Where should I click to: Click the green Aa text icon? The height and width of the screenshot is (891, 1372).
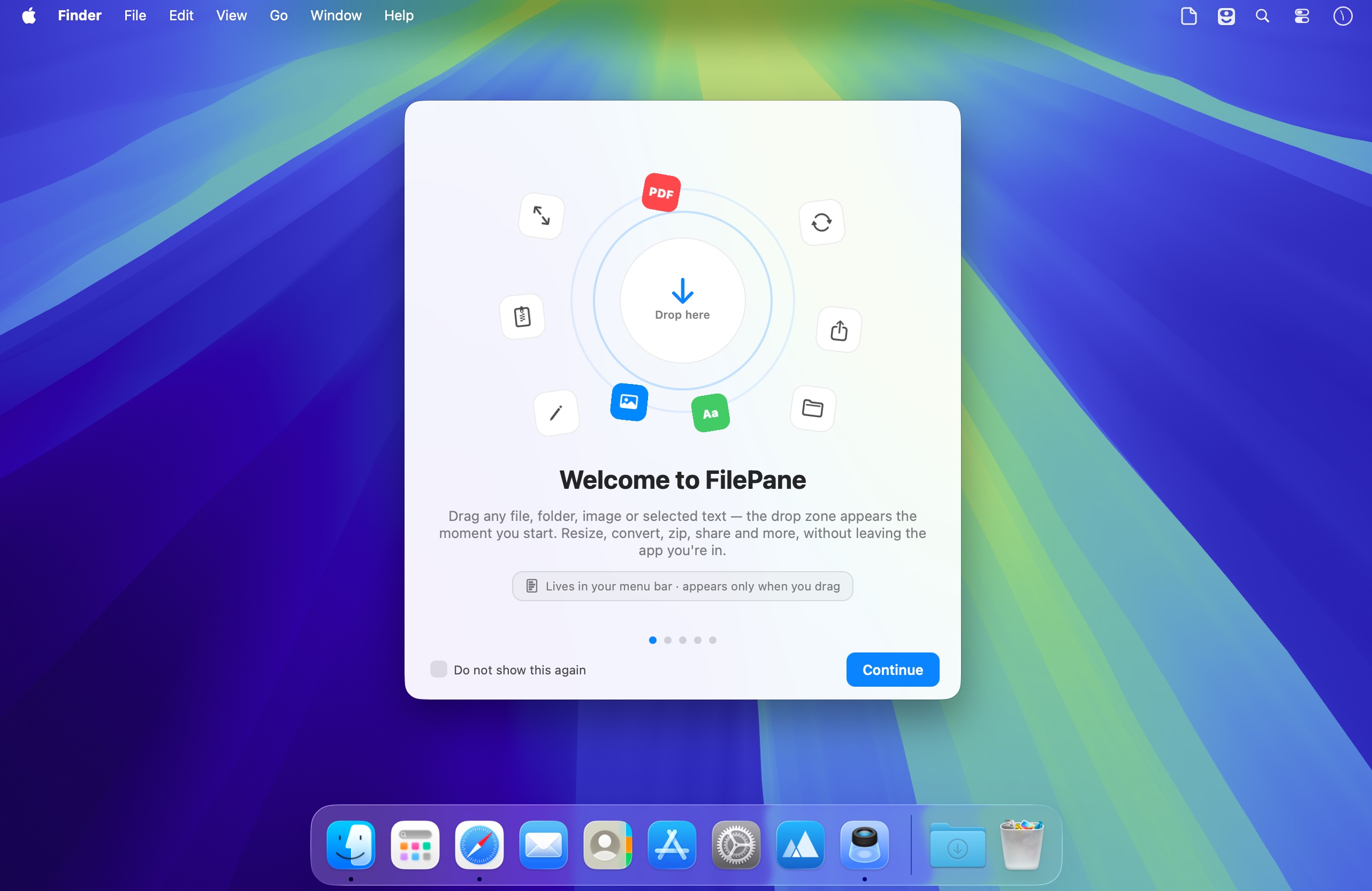point(710,413)
